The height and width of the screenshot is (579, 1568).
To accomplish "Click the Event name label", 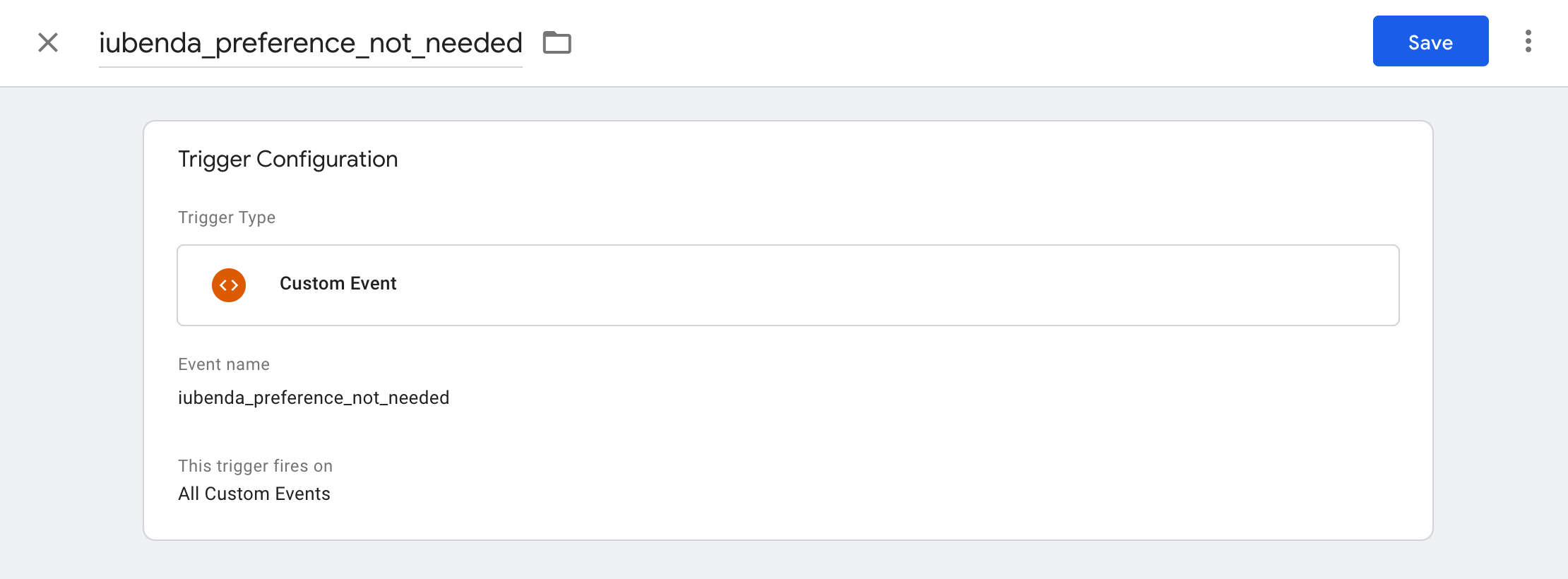I will [223, 364].
